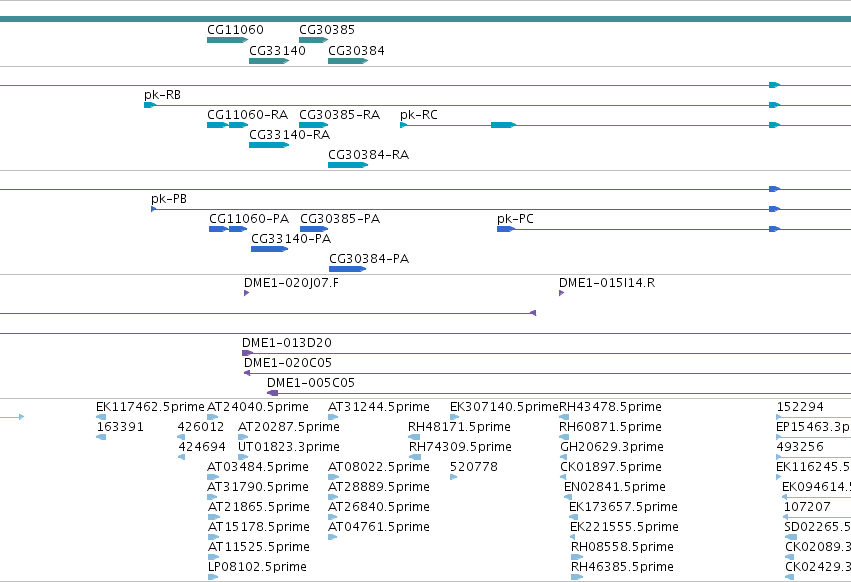This screenshot has width=851, height=582.
Task: Open the CG11060-RA transcript
Action: coord(227,125)
